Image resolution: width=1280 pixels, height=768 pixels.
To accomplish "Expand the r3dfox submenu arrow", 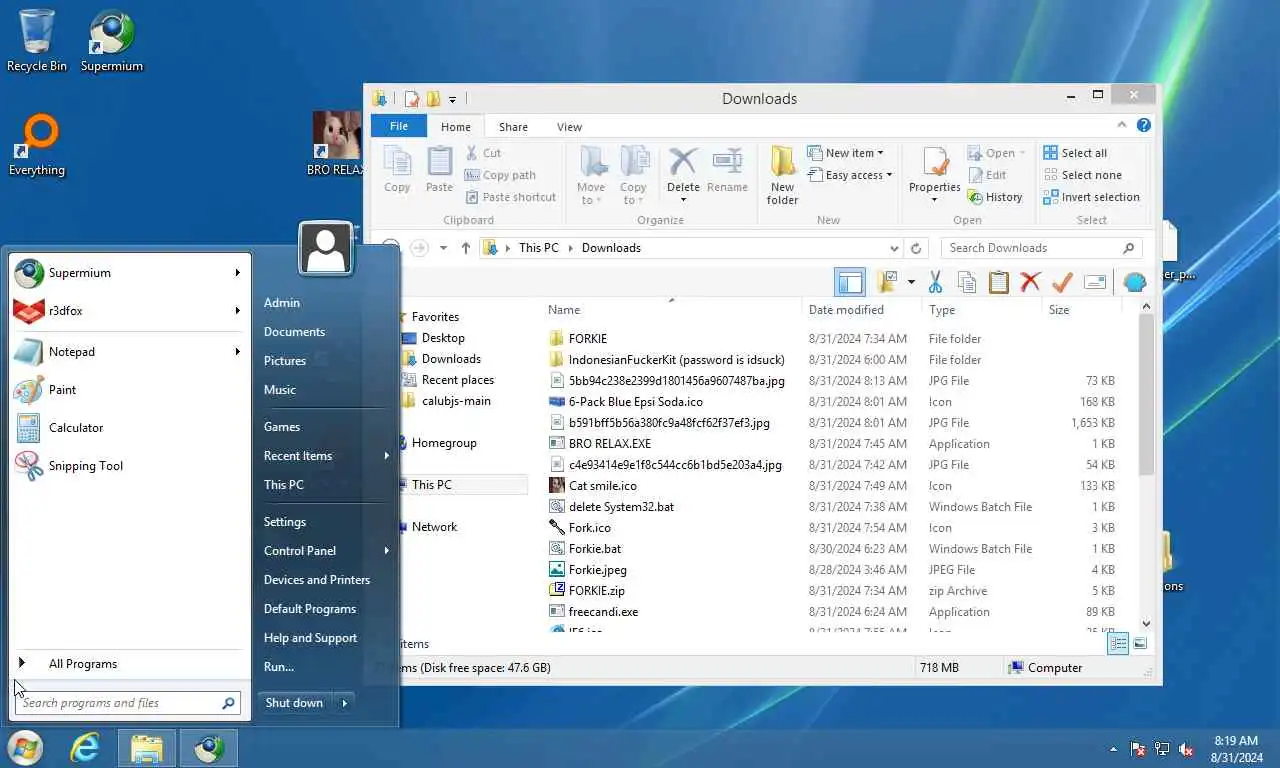I will click(x=238, y=311).
